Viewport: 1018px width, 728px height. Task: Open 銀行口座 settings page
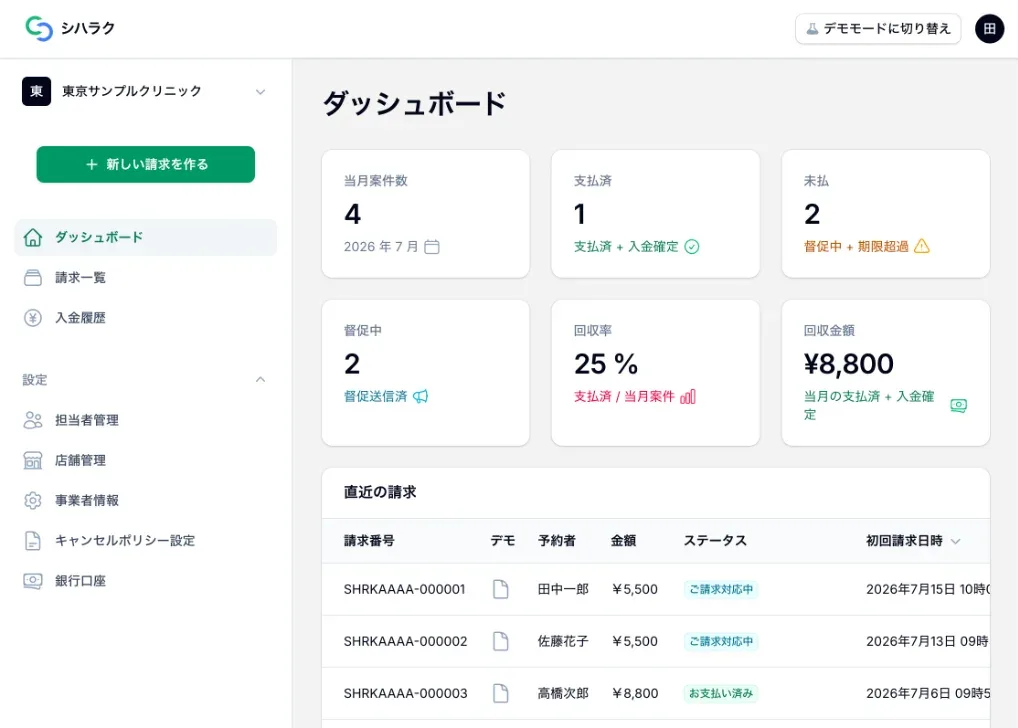[145, 581]
